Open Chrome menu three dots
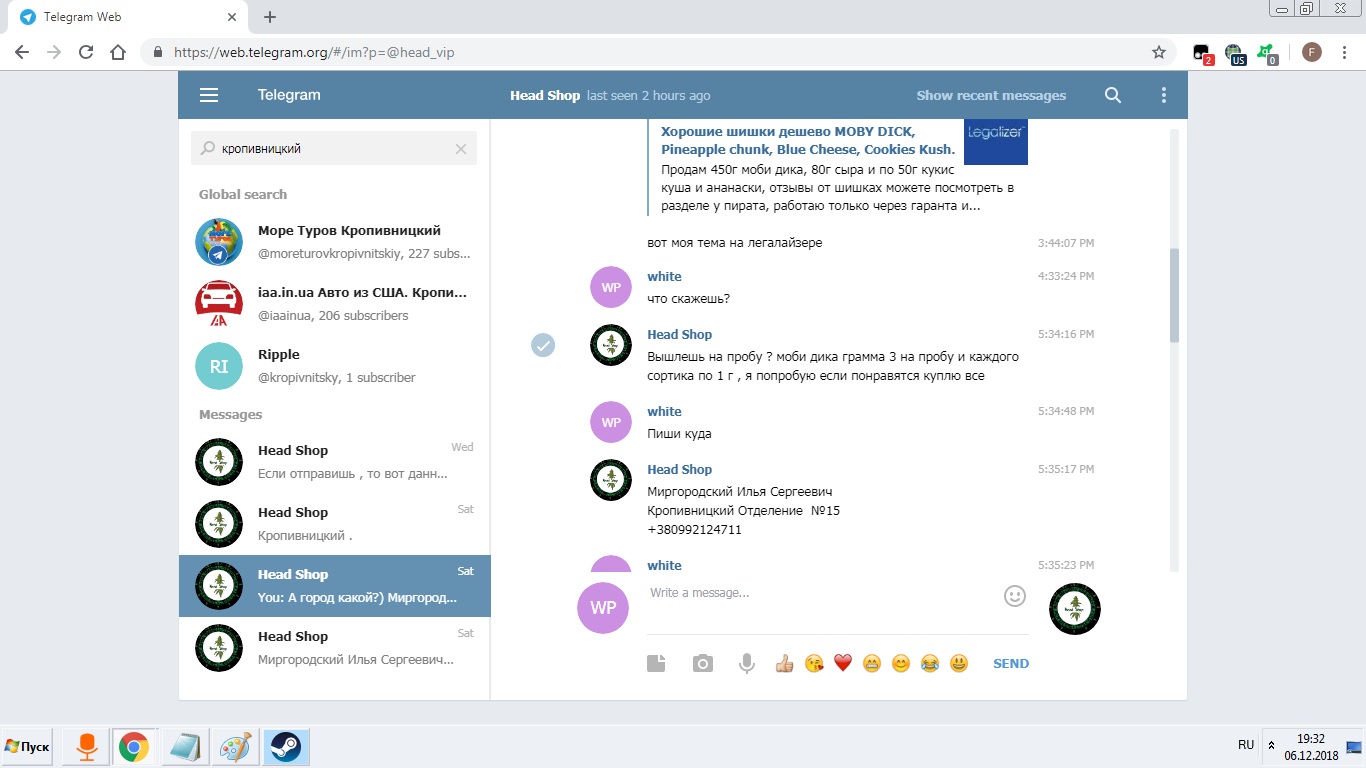This screenshot has height=768, width=1366. 1345,52
